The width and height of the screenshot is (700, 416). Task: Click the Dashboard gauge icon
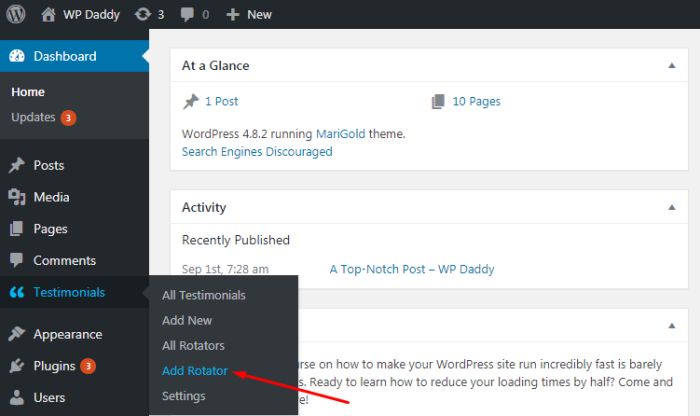pos(17,56)
